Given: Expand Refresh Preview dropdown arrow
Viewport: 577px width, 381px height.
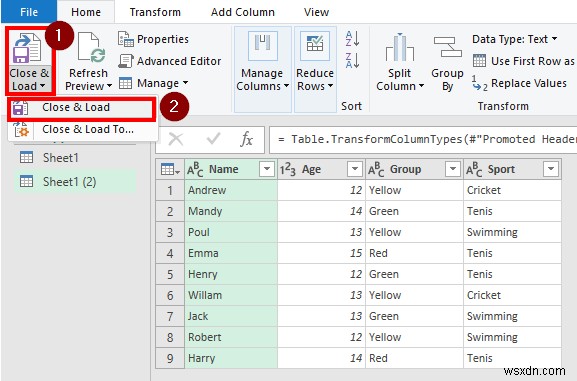Looking at the screenshot, I should pos(109,86).
